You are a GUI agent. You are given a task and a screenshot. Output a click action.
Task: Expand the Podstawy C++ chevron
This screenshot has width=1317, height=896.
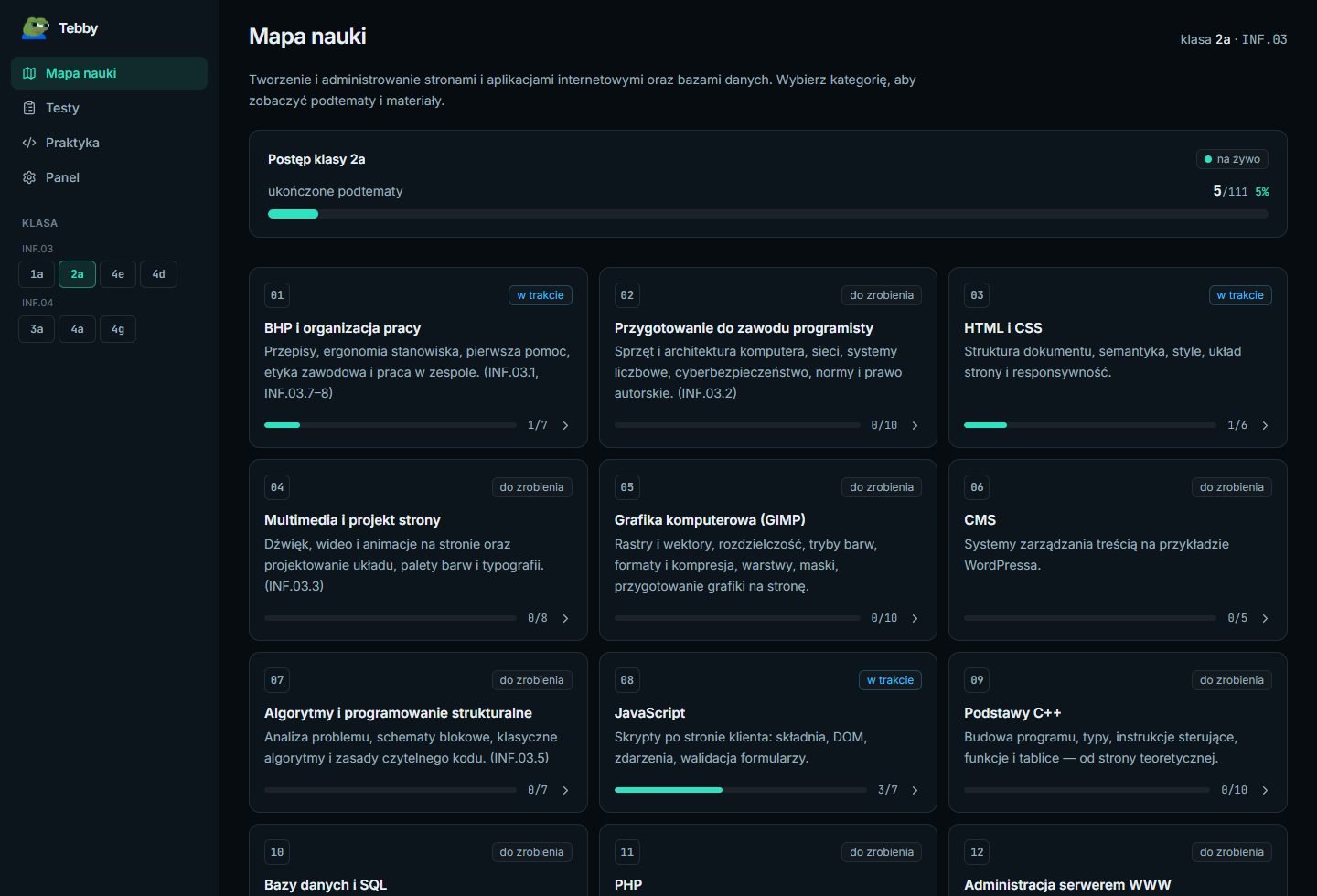pos(1265,790)
